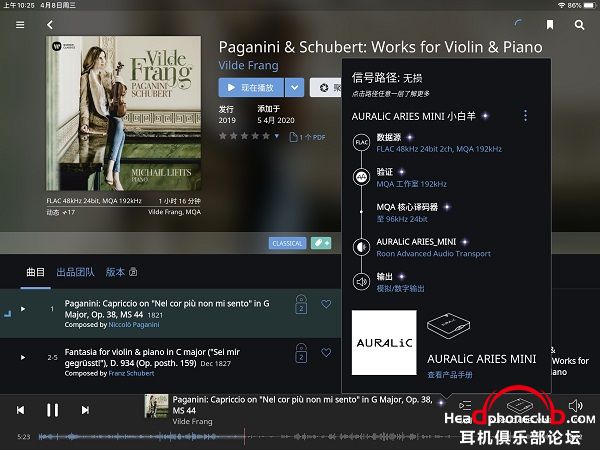The width and height of the screenshot is (600, 450).
Task: Click the 信号路径: 无损 heading
Action: [x=387, y=78]
